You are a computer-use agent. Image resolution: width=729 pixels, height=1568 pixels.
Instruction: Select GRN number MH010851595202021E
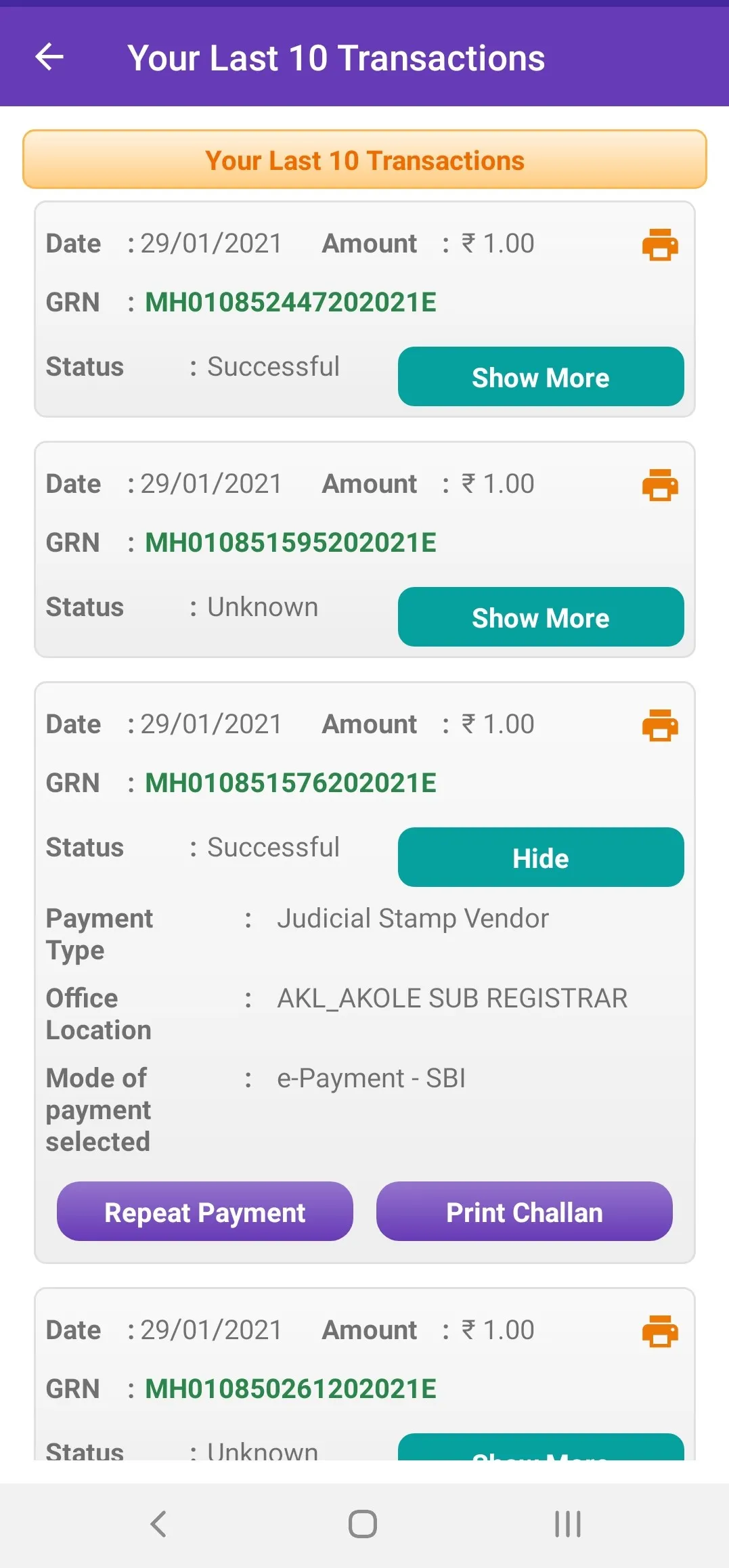tap(291, 542)
